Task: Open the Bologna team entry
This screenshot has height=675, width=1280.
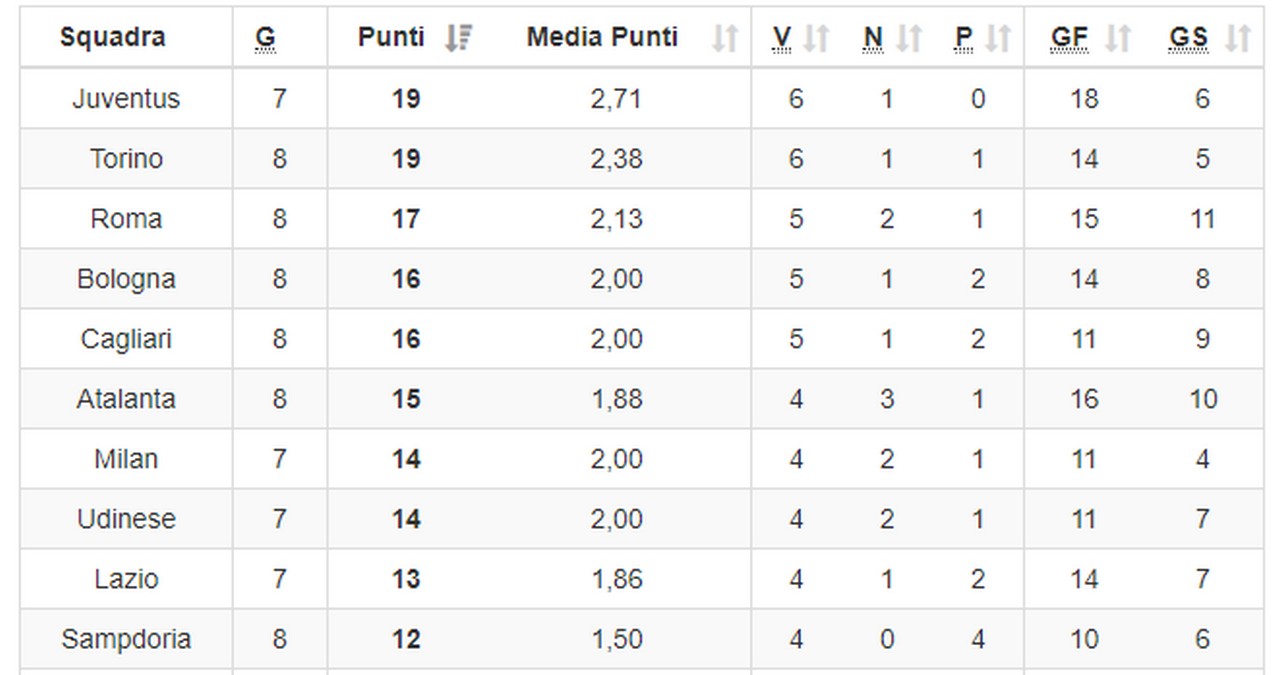Action: coord(126,279)
